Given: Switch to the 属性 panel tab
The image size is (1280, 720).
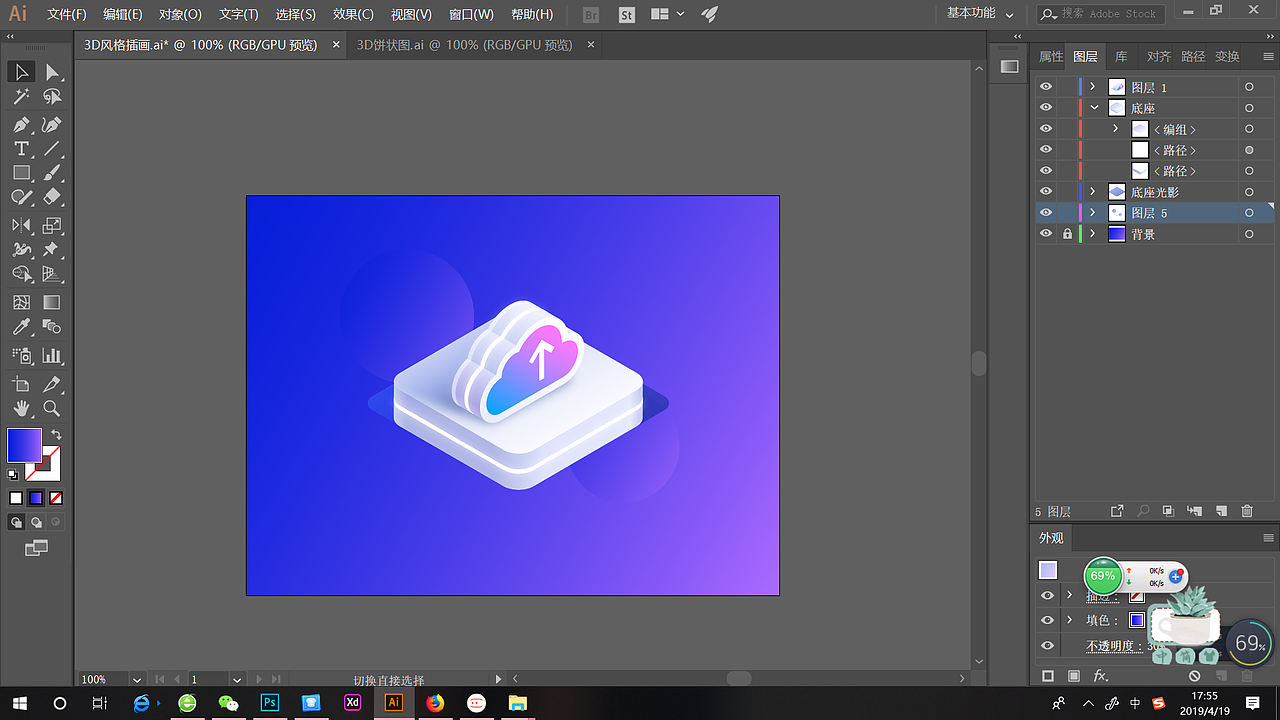Looking at the screenshot, I should [1051, 56].
